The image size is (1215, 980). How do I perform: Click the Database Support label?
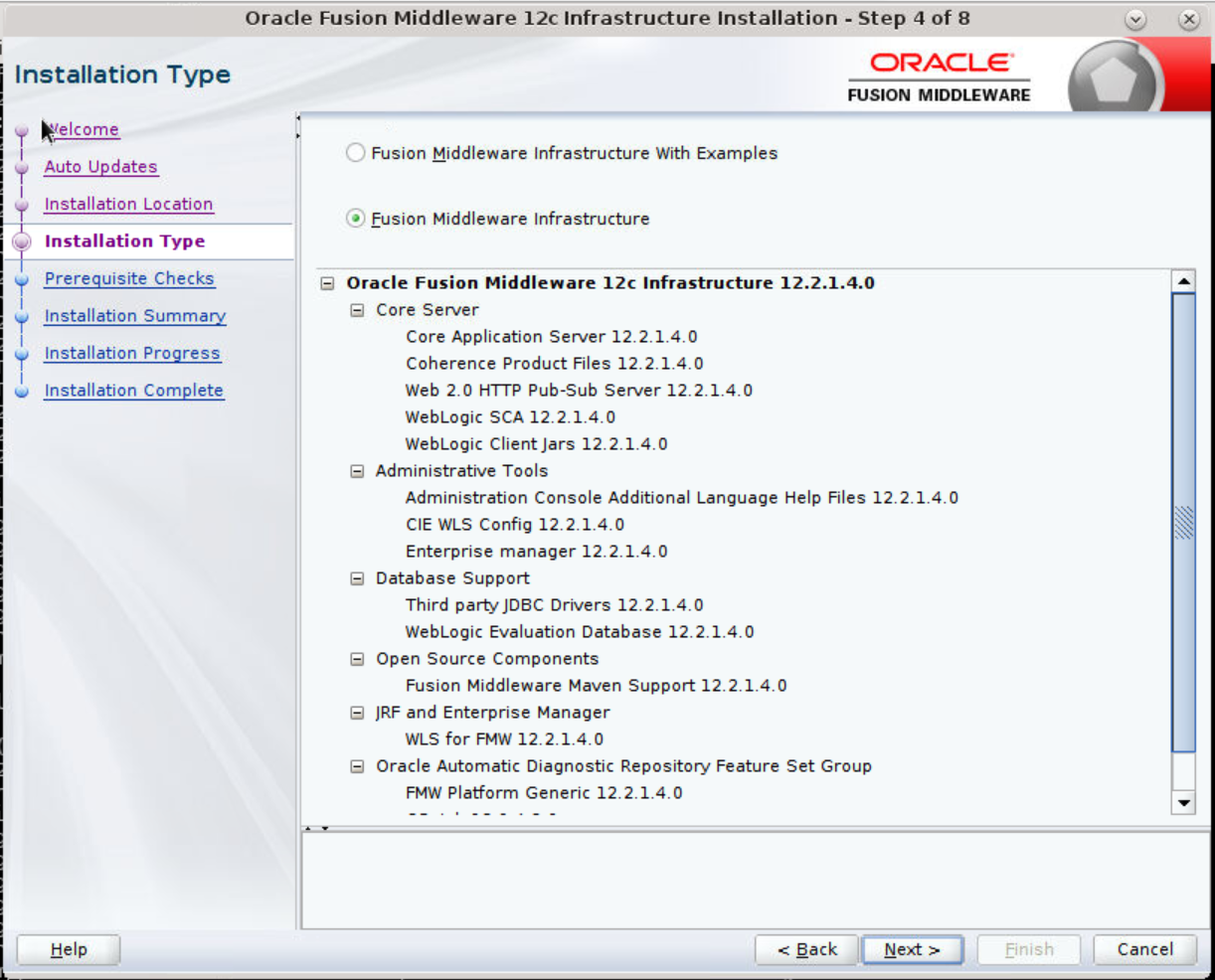[452, 578]
